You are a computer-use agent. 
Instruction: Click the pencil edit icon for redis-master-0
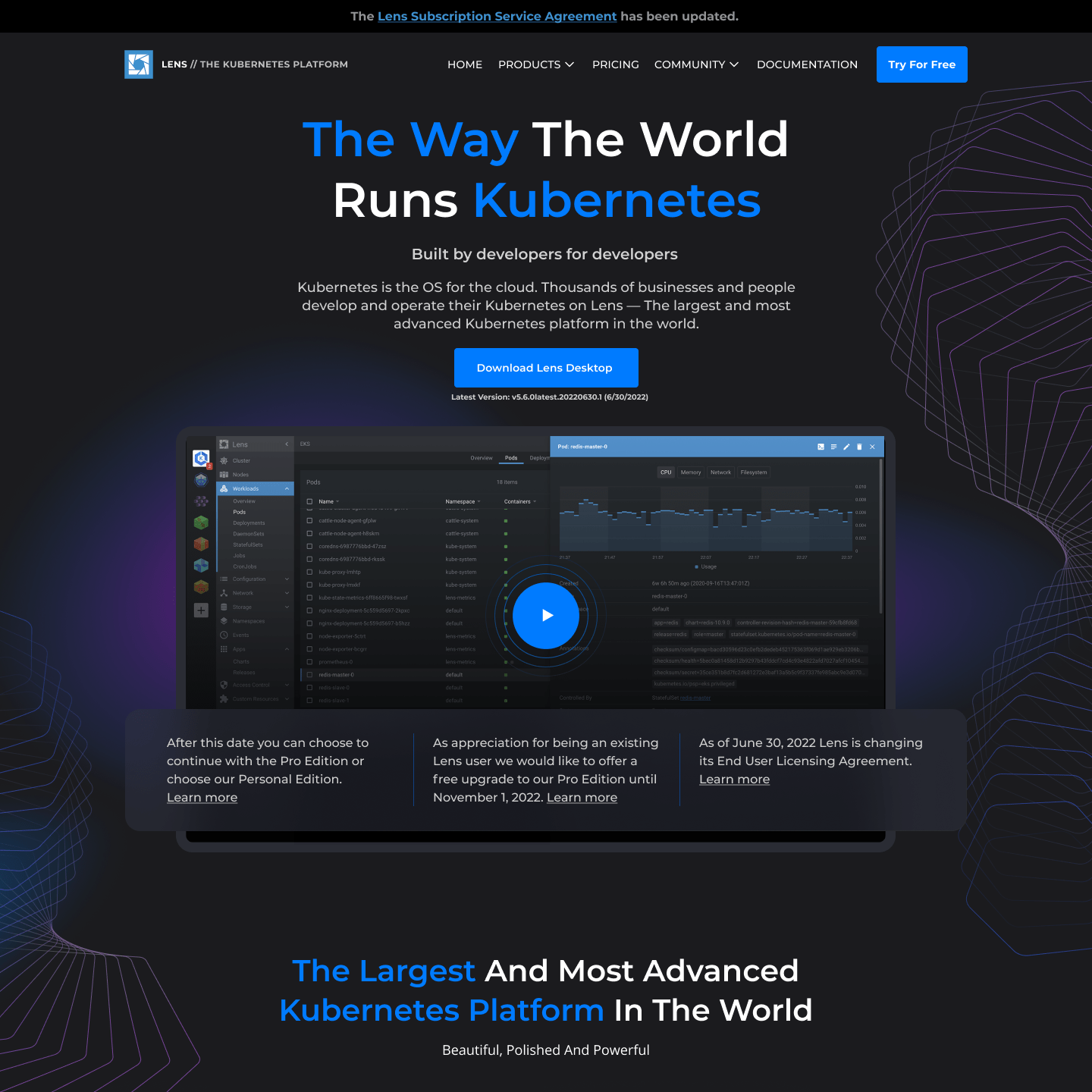[x=846, y=447]
